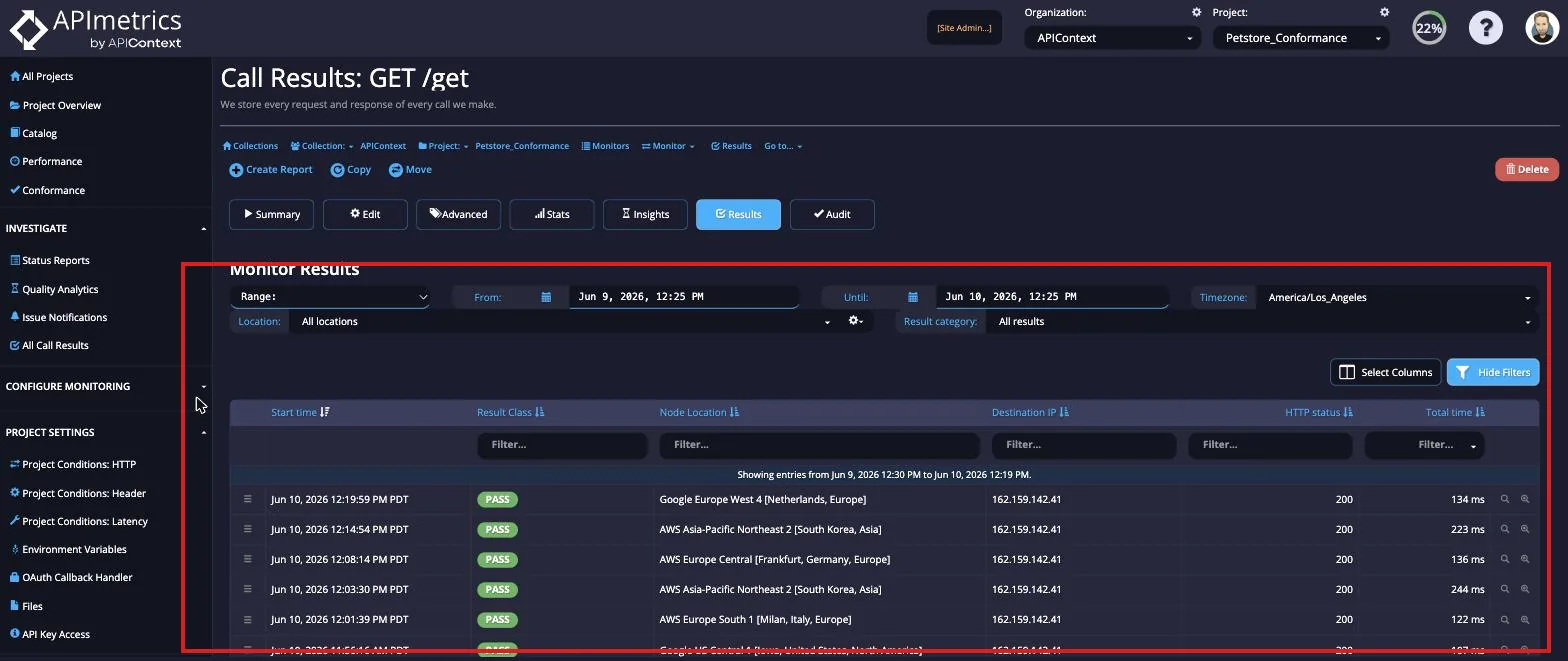Click the APImetrics logo
The image size is (1568, 661).
pyautogui.click(x=96, y=29)
